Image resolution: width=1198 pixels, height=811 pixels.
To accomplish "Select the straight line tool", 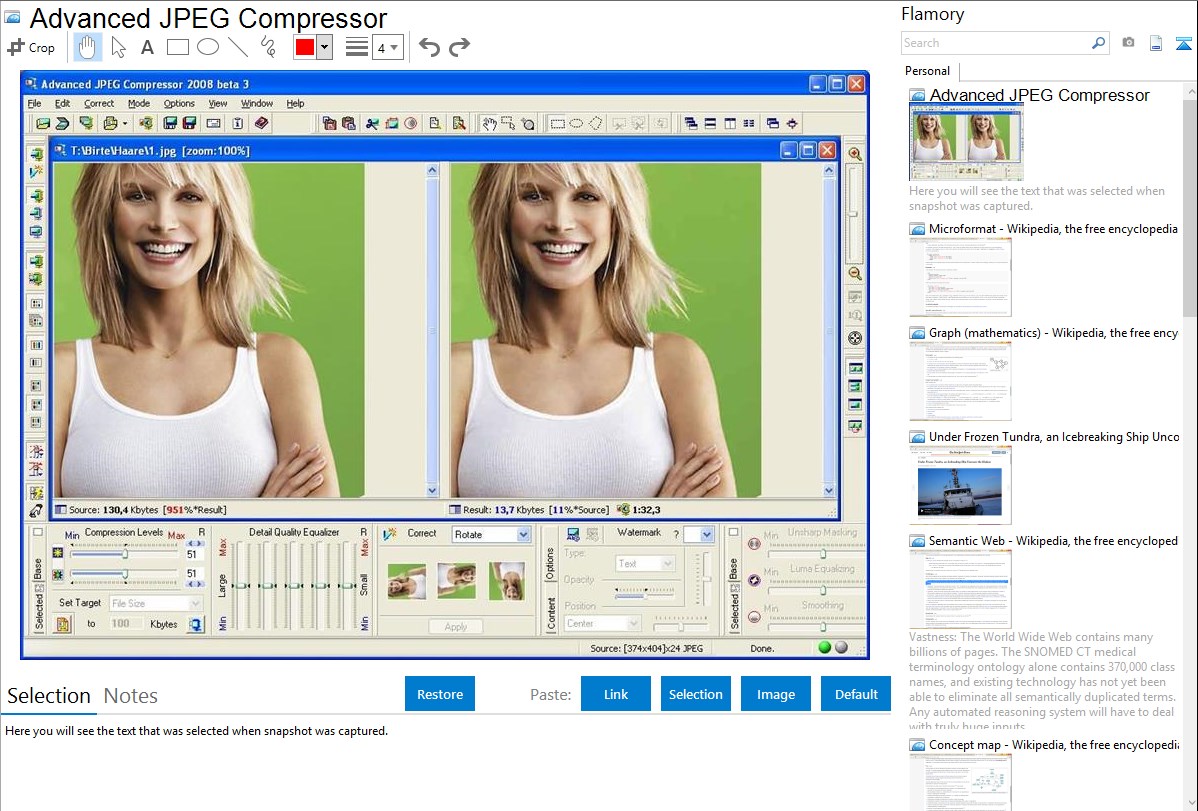I will coord(238,47).
